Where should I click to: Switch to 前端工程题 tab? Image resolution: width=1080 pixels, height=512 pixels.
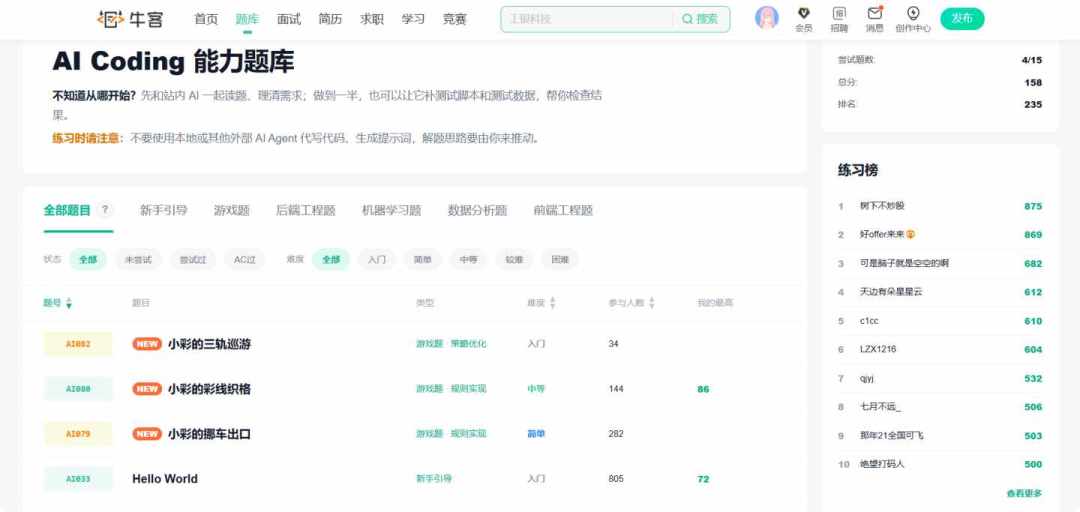[563, 210]
